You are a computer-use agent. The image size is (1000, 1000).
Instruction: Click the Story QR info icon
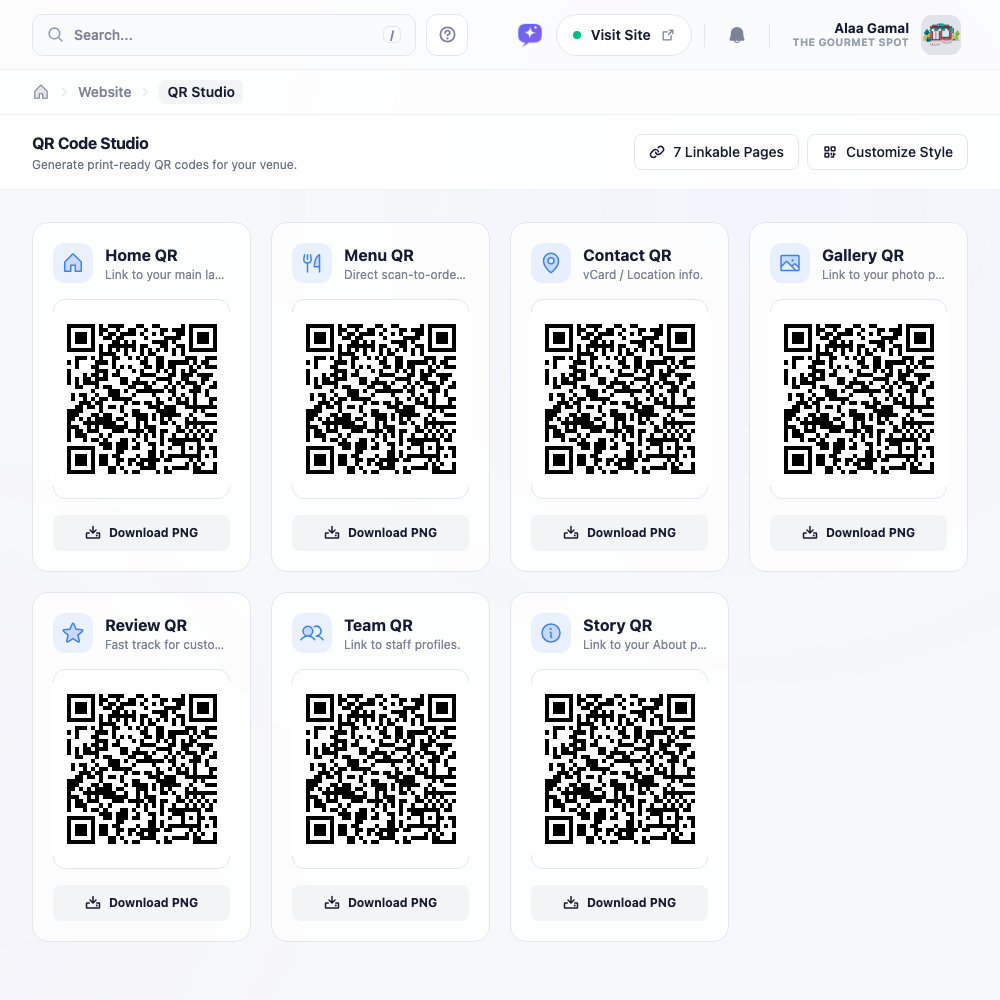(551, 633)
